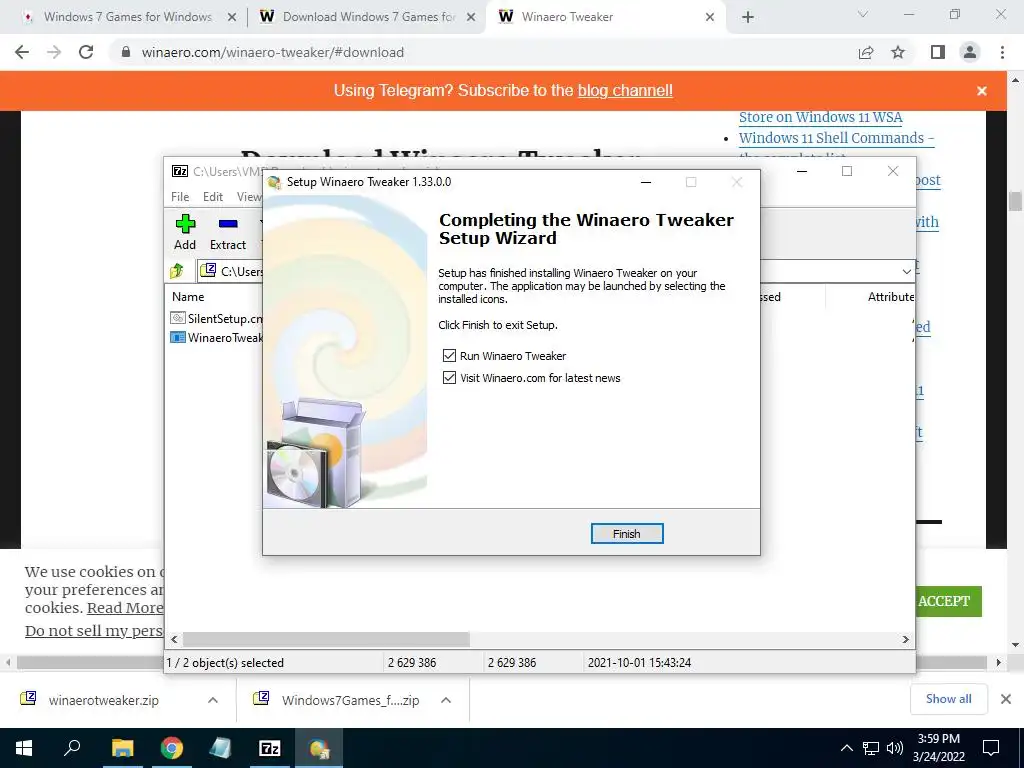
Task: Click Do not sell my personal info link
Action: click(x=93, y=631)
